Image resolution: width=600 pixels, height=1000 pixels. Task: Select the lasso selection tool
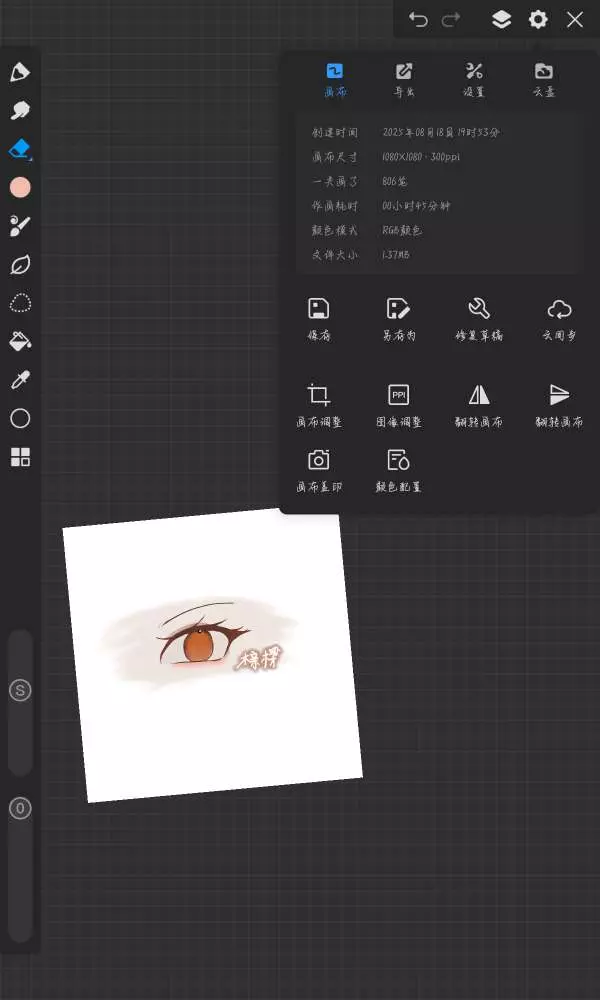20,303
